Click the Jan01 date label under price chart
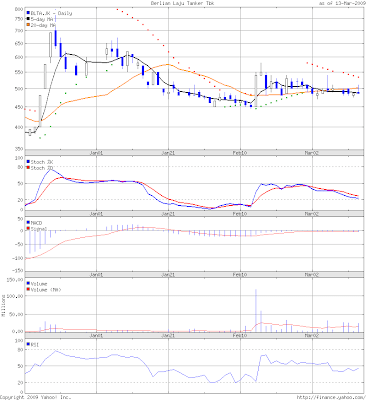The width and height of the screenshot is (366, 400). coord(97,152)
